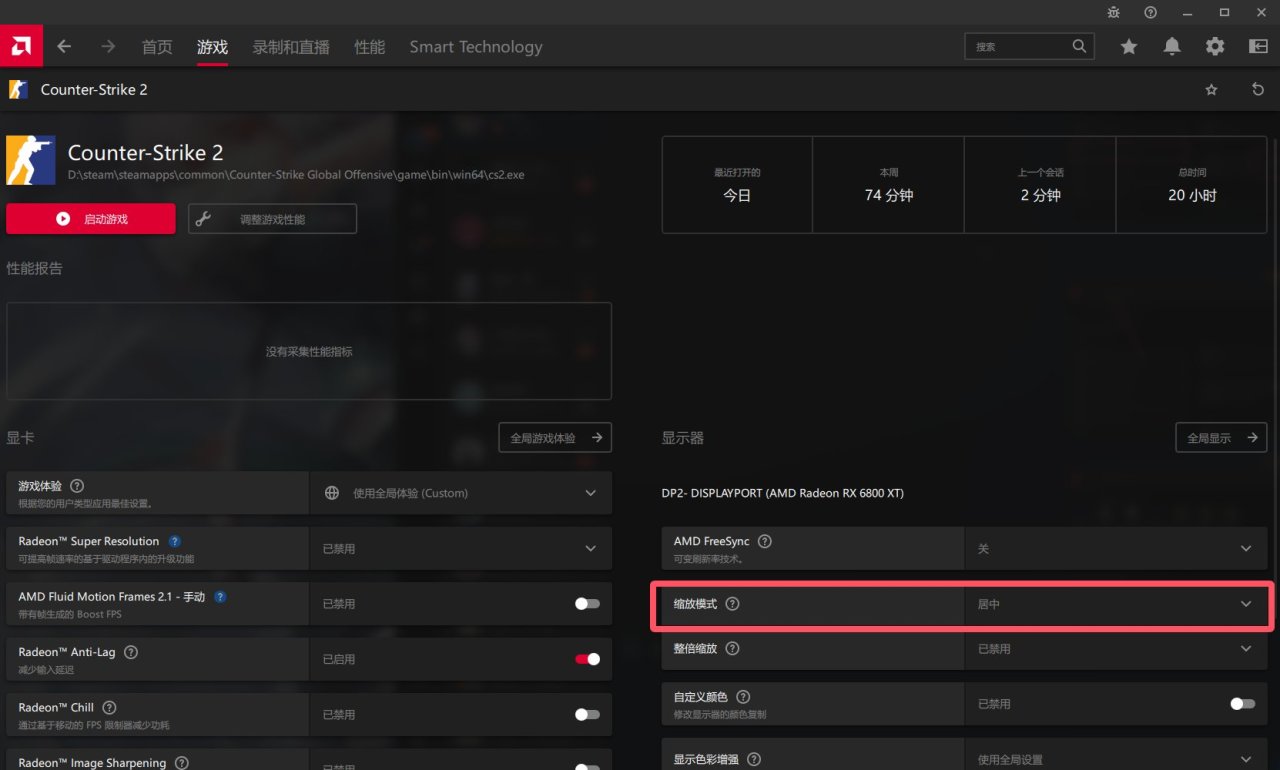
Task: Open the 录制和直播 tab
Action: tap(291, 47)
